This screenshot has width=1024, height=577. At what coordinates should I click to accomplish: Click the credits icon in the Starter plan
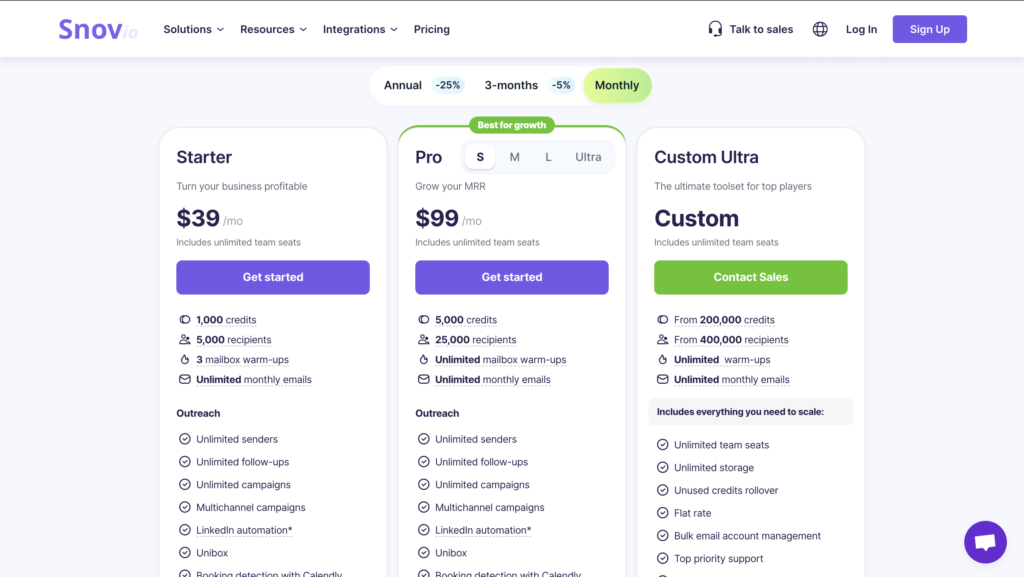(x=184, y=319)
